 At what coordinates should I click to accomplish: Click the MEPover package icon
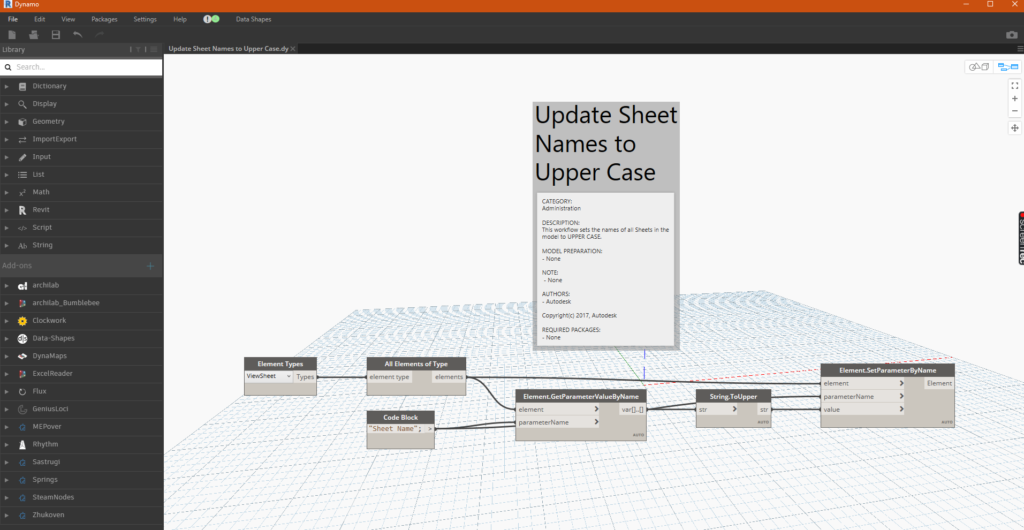tap(22, 427)
